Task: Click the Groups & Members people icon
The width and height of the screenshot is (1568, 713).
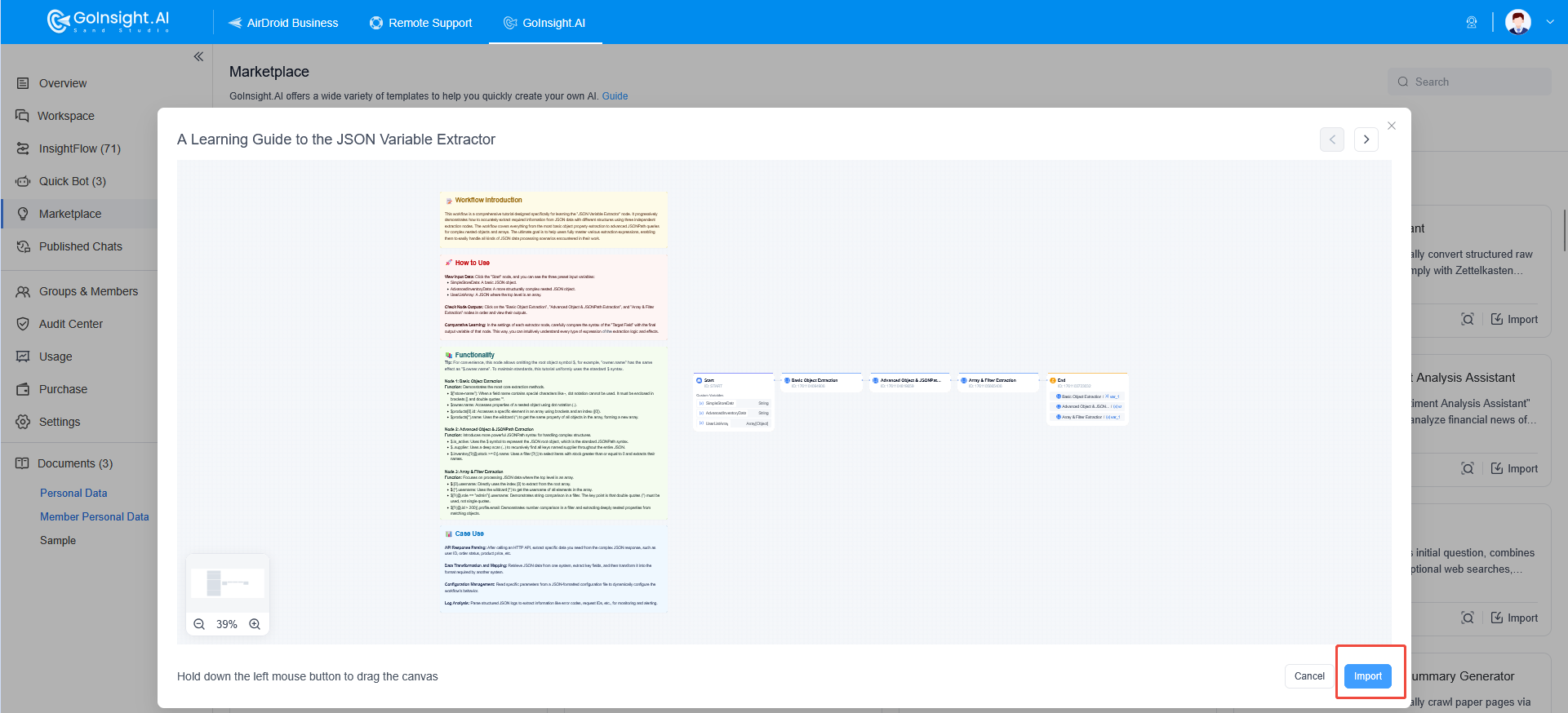Action: tap(23, 291)
